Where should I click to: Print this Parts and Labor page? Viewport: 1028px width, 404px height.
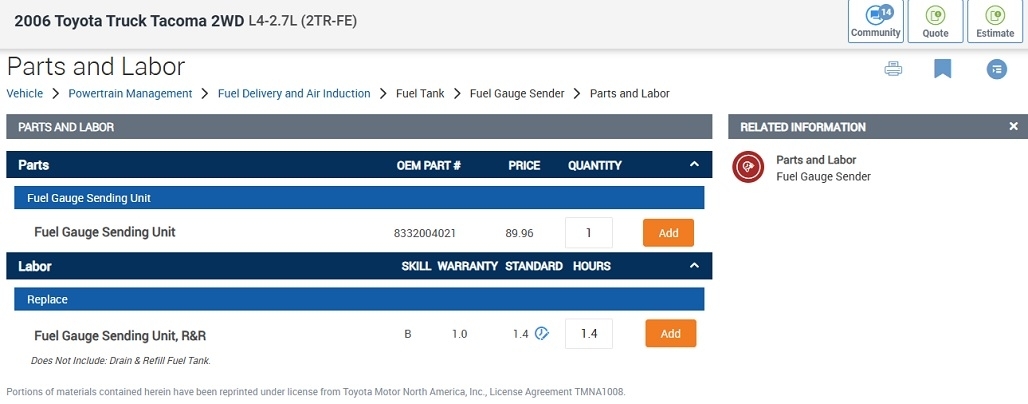(x=893, y=69)
